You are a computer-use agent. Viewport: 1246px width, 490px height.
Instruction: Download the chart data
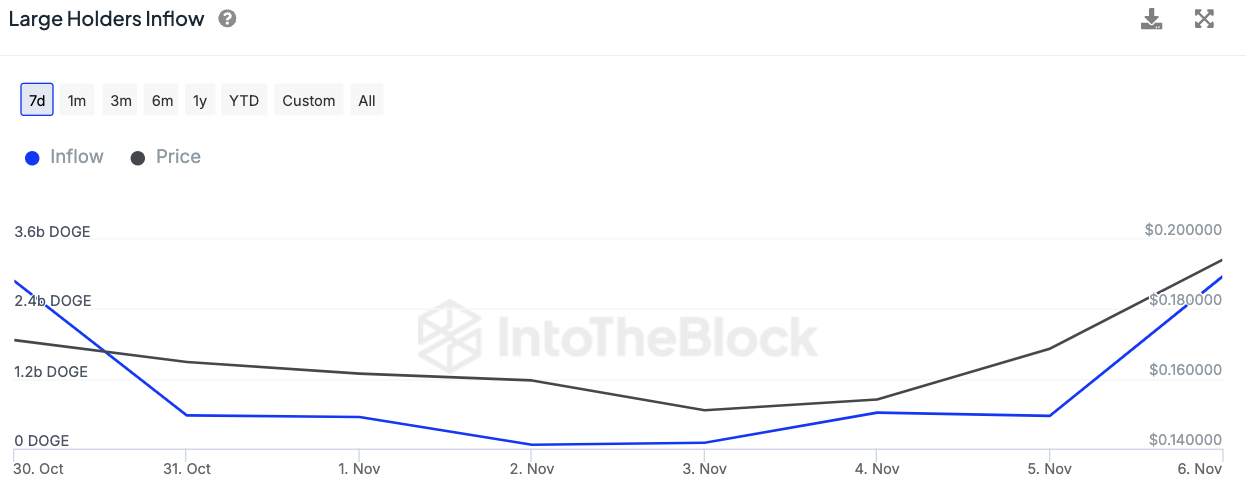(1152, 19)
